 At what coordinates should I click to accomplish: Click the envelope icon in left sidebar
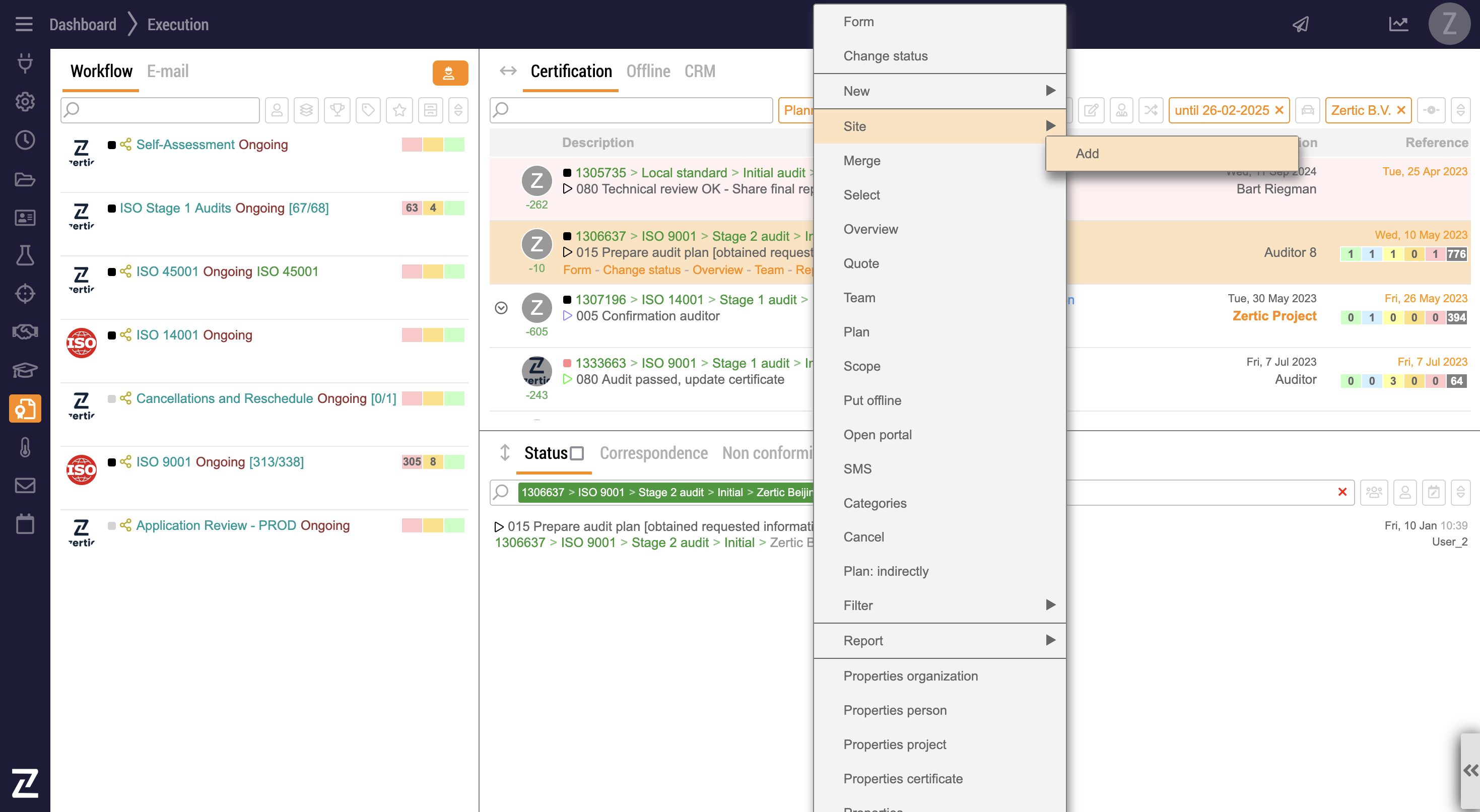click(x=25, y=486)
